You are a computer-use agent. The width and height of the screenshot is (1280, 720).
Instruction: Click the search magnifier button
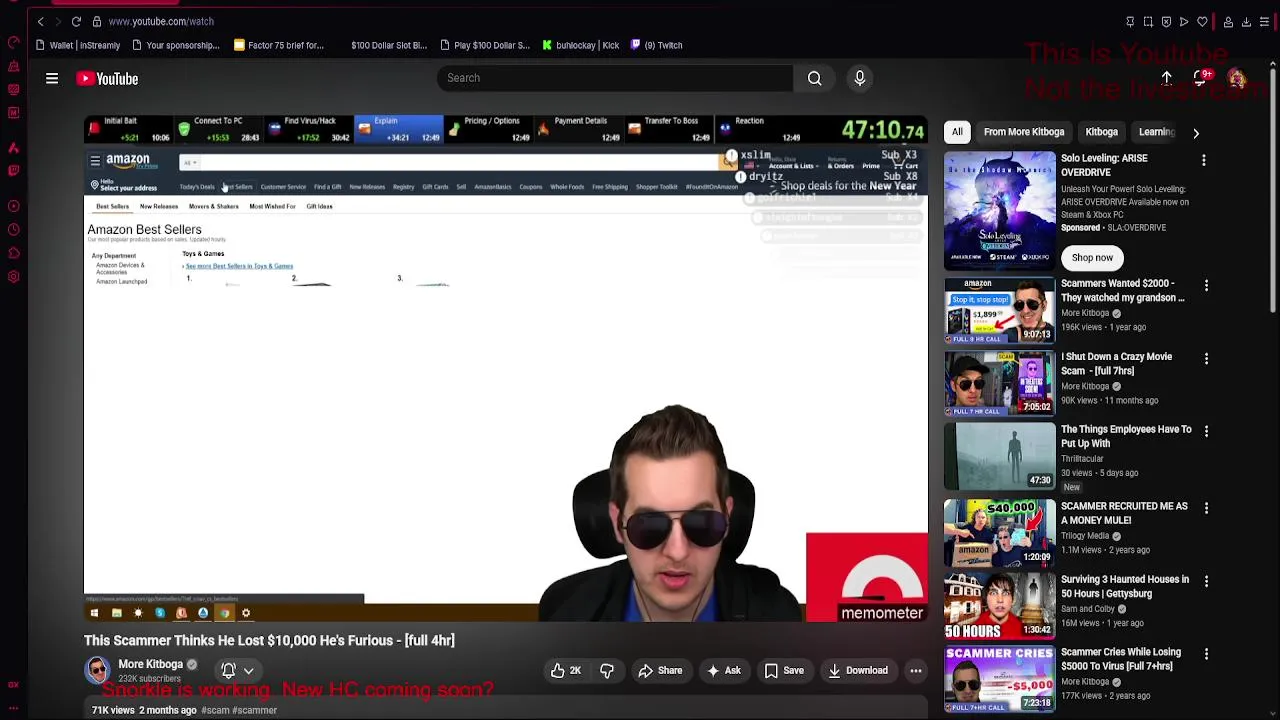pos(815,78)
